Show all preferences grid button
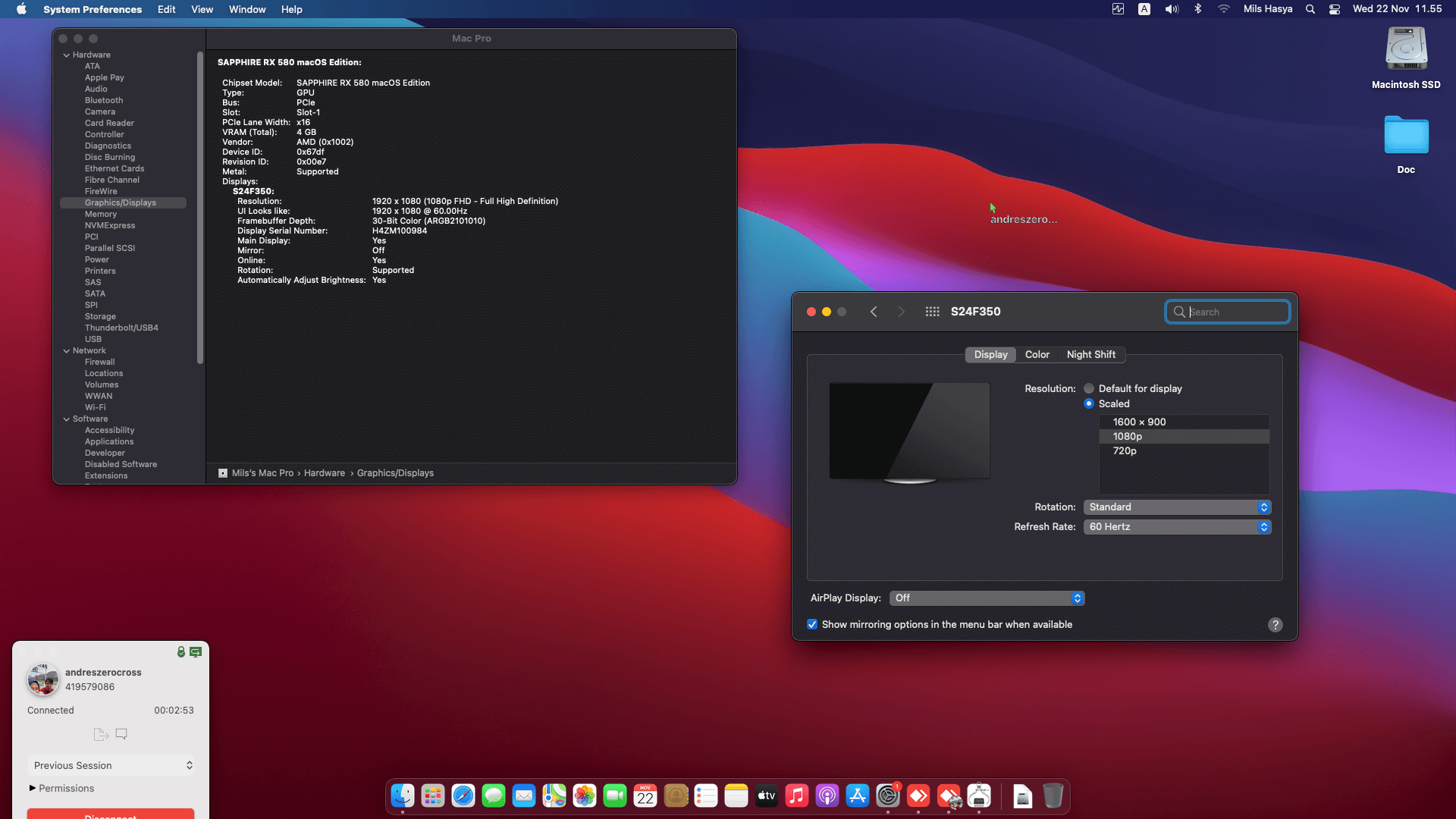 pyautogui.click(x=932, y=312)
